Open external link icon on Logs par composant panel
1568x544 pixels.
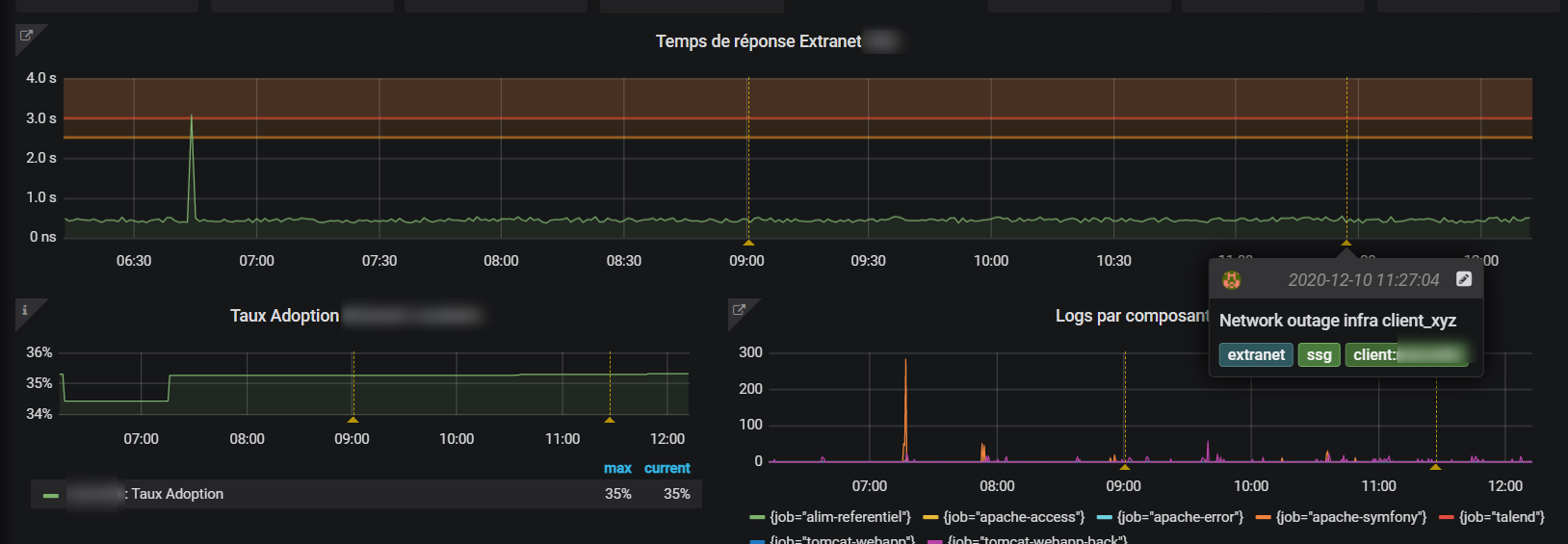click(739, 310)
